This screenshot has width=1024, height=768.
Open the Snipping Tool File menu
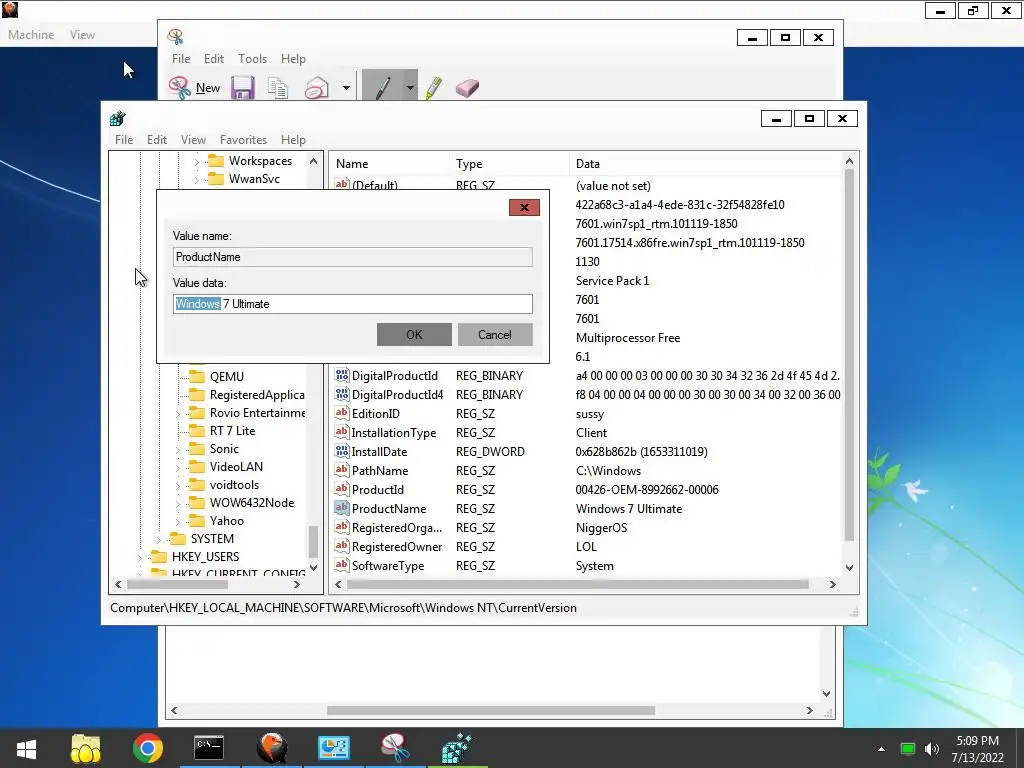[181, 59]
